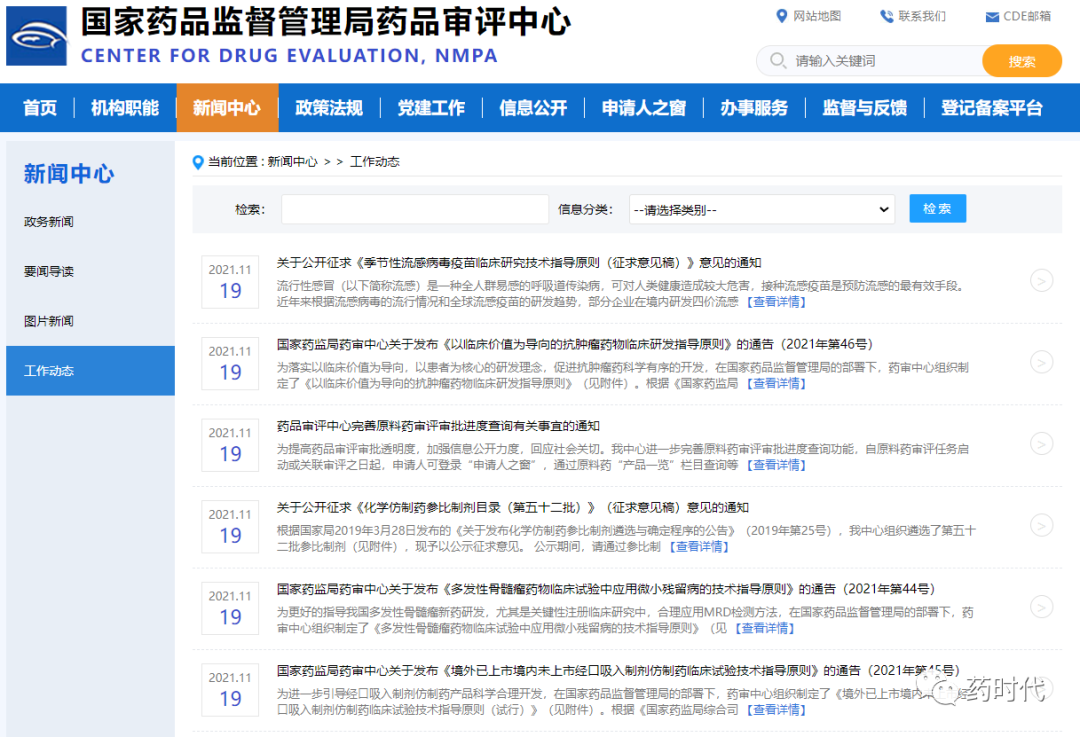Open 完善原料药审评审批进度查询 notice title
1080x737 pixels.
click(x=438, y=426)
